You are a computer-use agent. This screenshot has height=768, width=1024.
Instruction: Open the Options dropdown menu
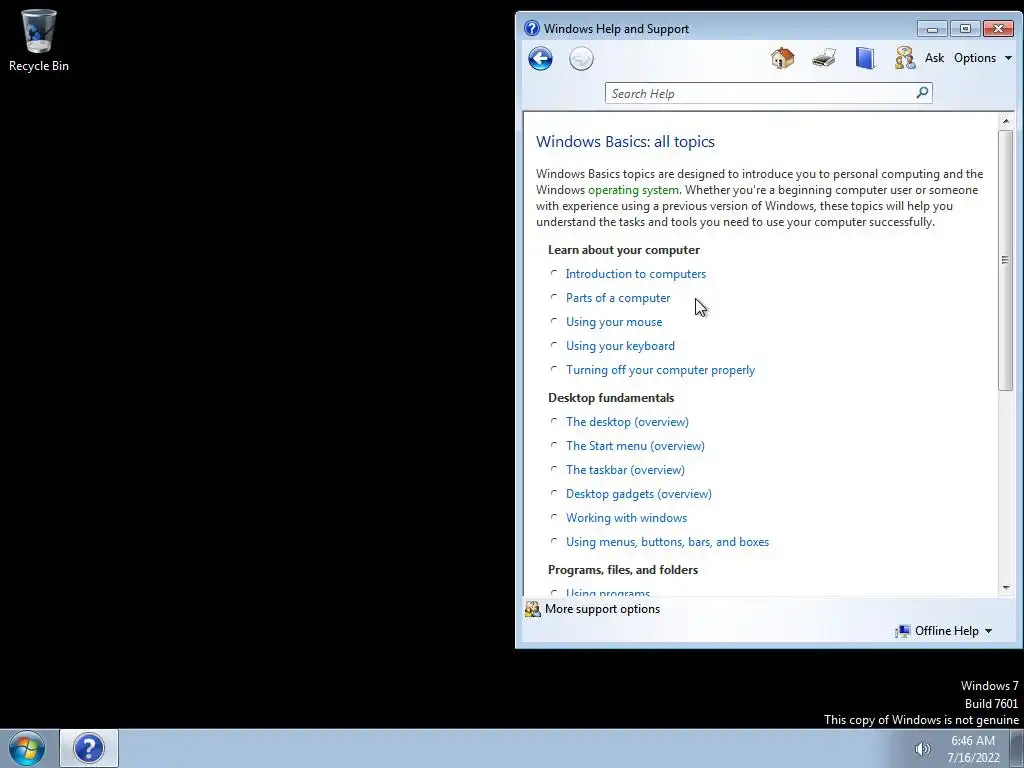click(x=983, y=58)
